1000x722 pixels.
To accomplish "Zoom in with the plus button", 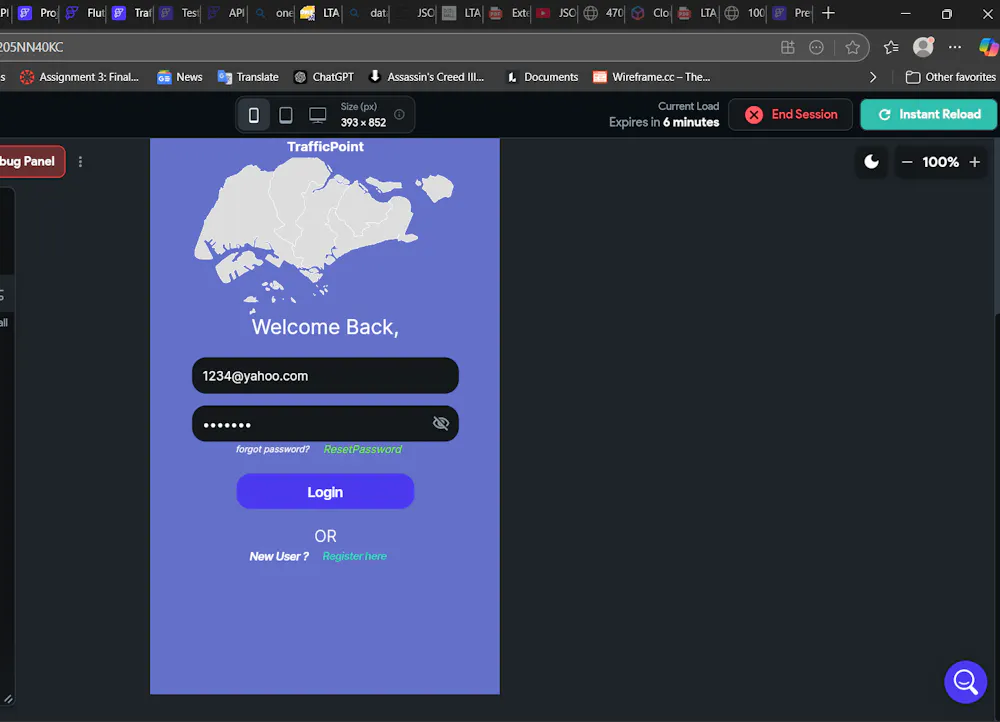I will point(974,162).
